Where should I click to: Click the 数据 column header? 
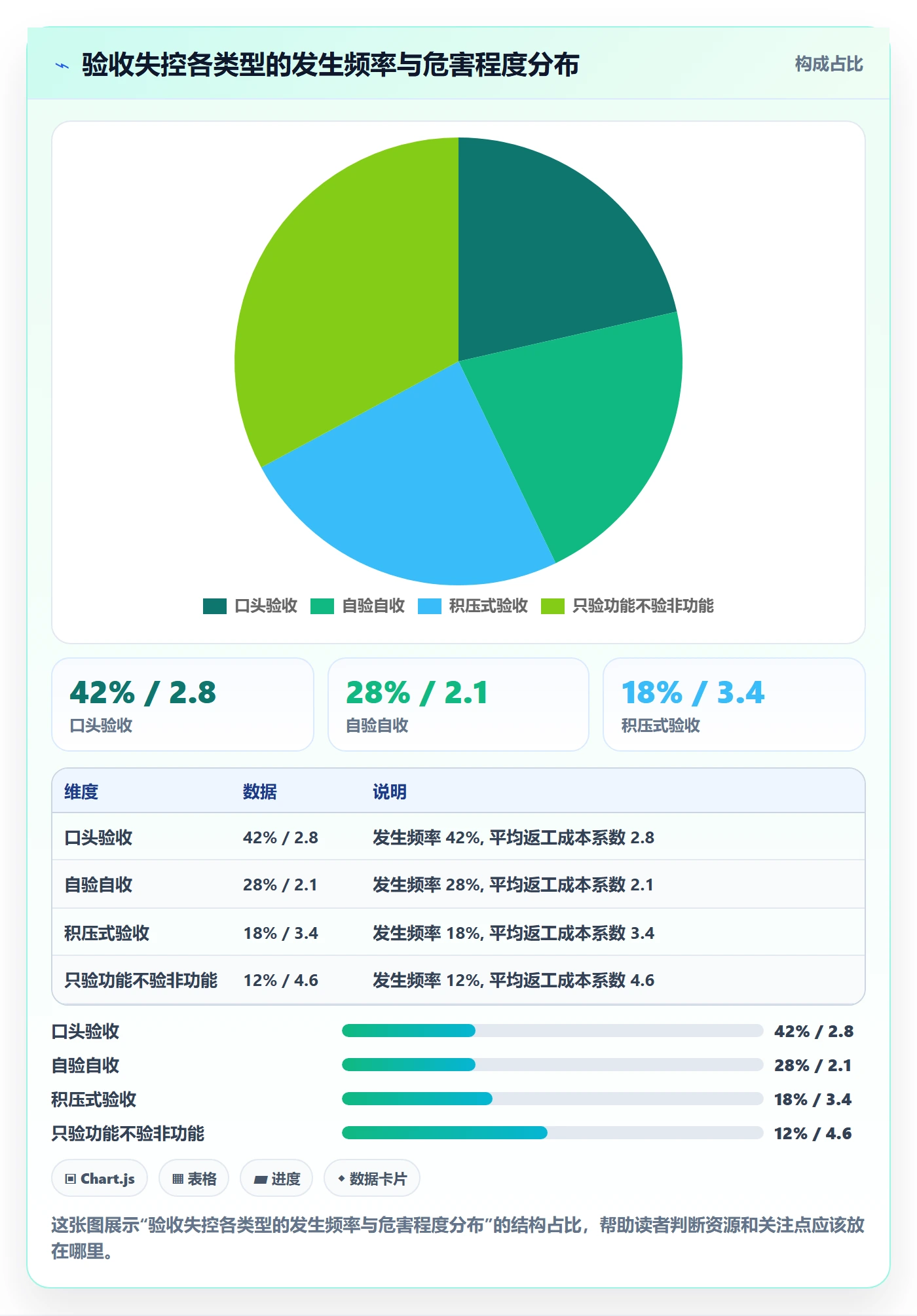260,792
